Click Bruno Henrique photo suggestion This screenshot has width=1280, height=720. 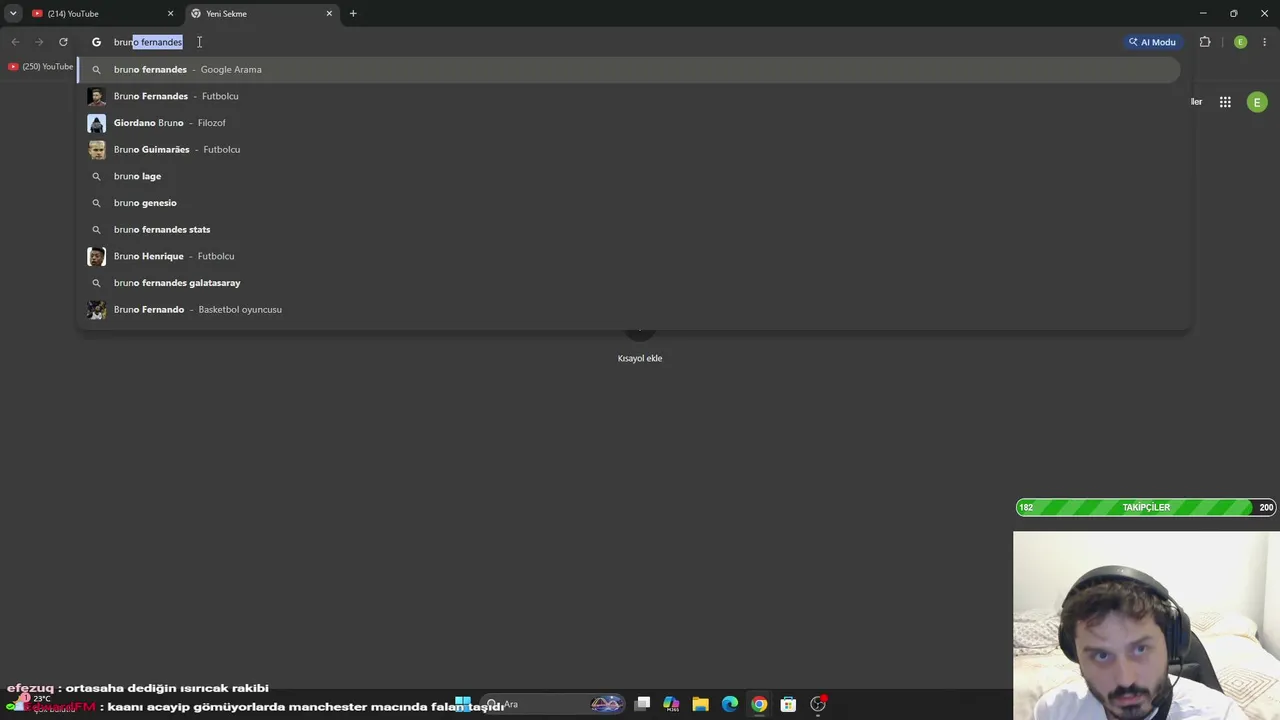96,256
